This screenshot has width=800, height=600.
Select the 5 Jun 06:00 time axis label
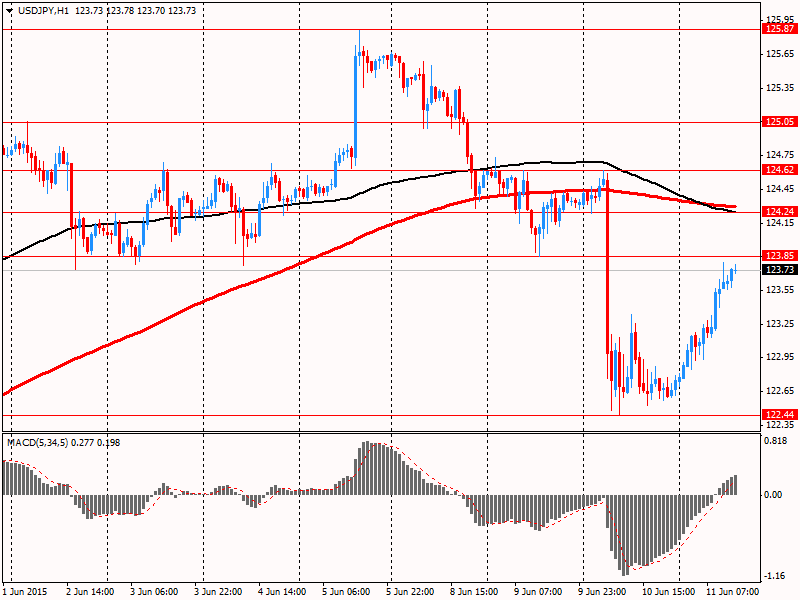click(x=346, y=592)
